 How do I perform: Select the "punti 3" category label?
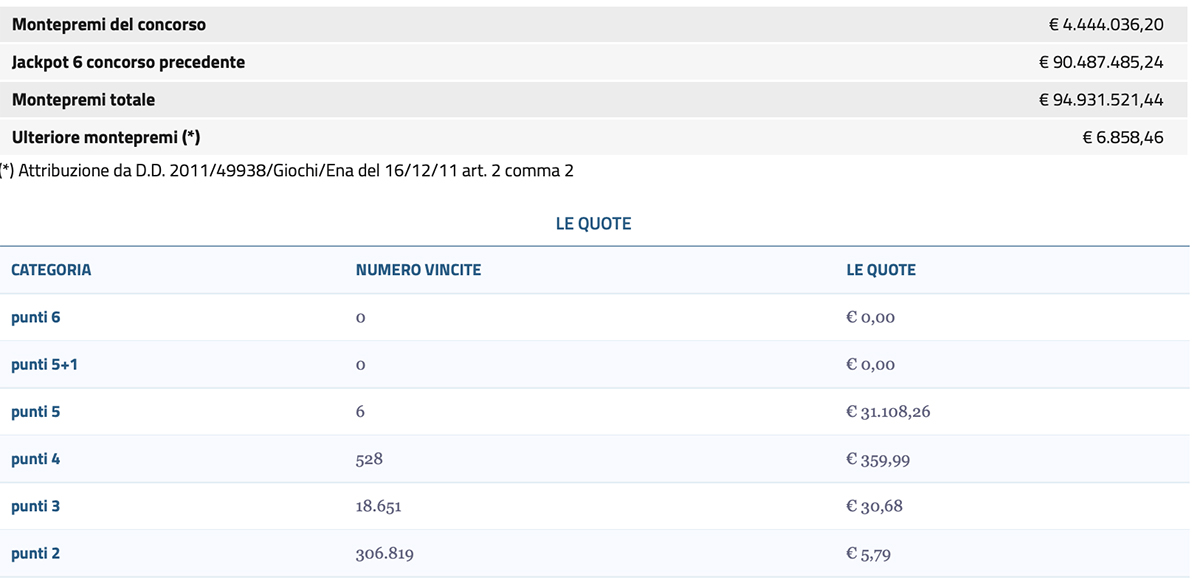pyautogui.click(x=36, y=506)
